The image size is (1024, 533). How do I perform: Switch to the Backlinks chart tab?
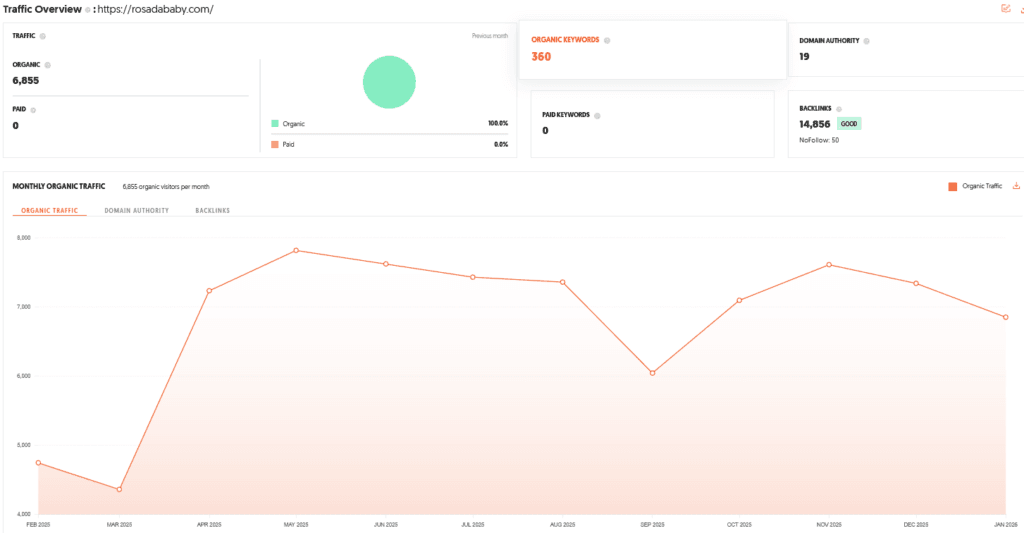click(x=212, y=211)
